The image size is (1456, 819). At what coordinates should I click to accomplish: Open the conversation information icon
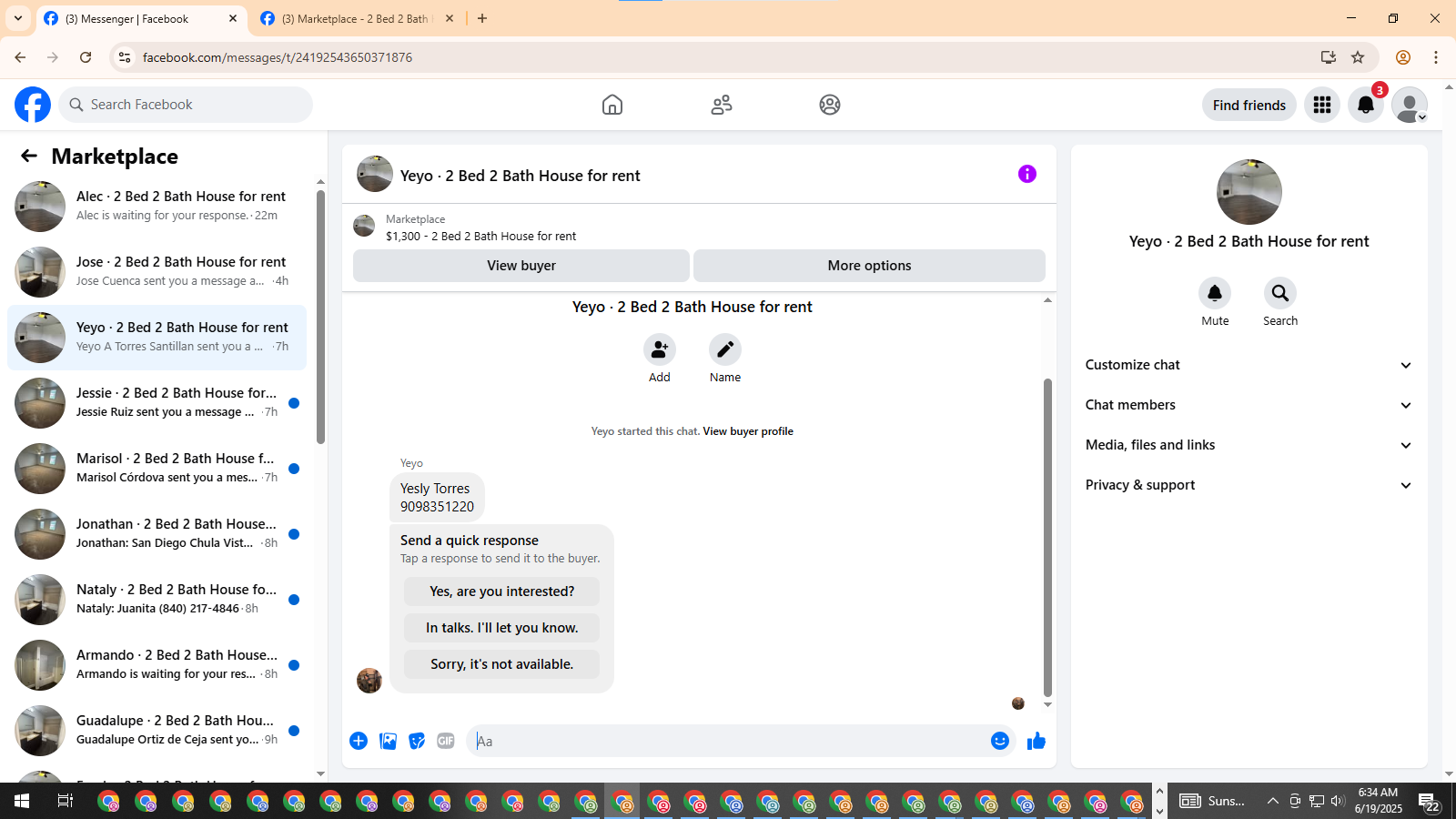(1027, 174)
